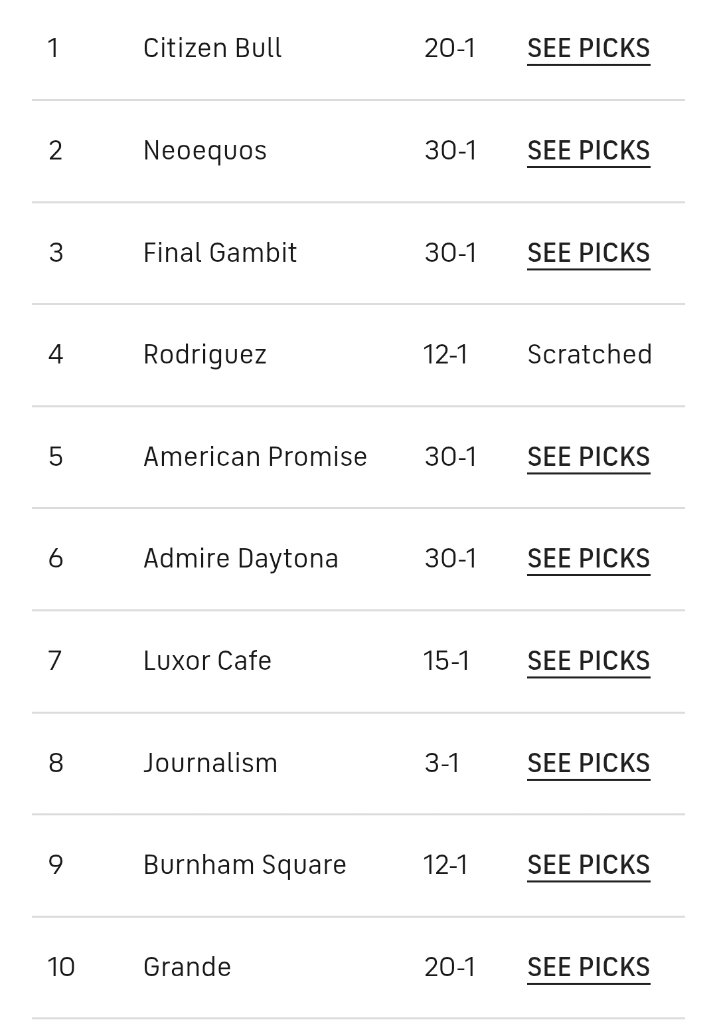Screen dimensions: 717x1024
Task: View picks for Luxor Cafe
Action: 588,660
